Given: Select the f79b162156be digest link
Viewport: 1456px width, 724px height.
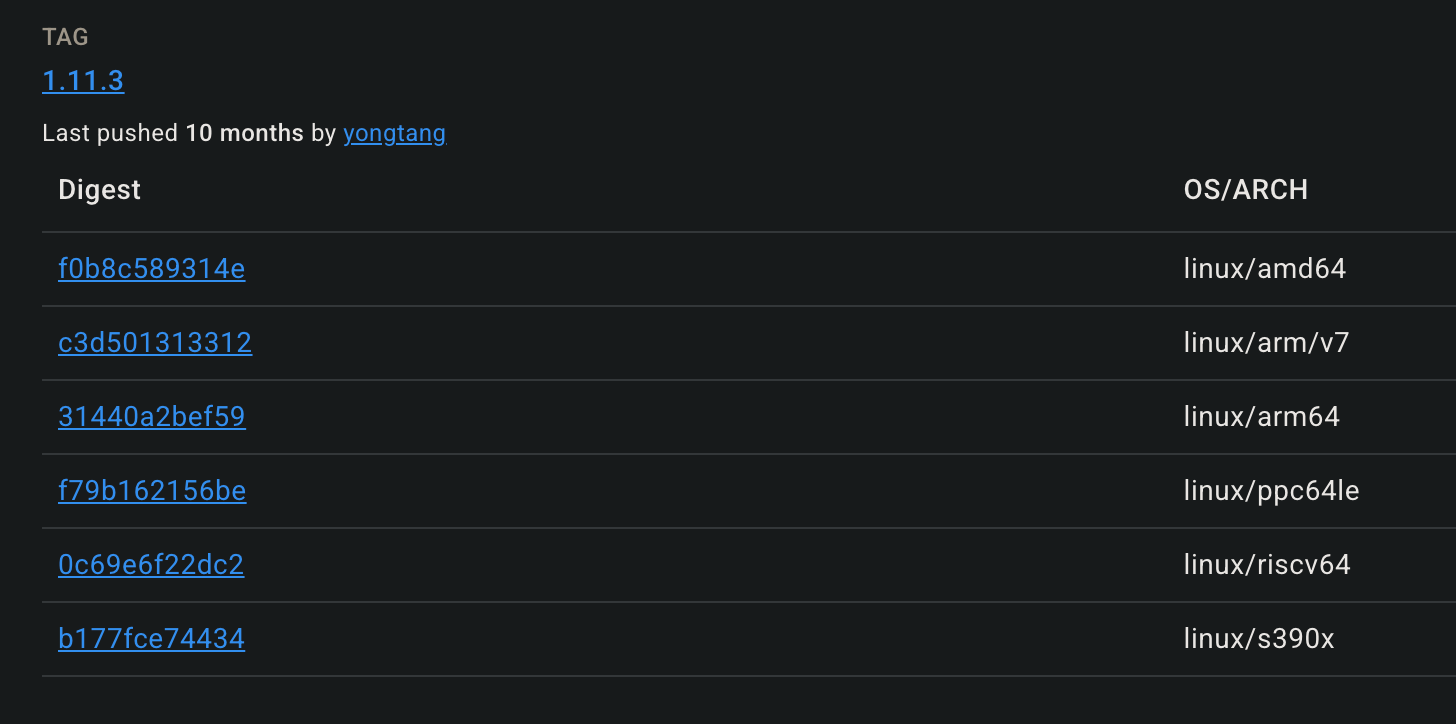Looking at the screenshot, I should pyautogui.click(x=152, y=491).
